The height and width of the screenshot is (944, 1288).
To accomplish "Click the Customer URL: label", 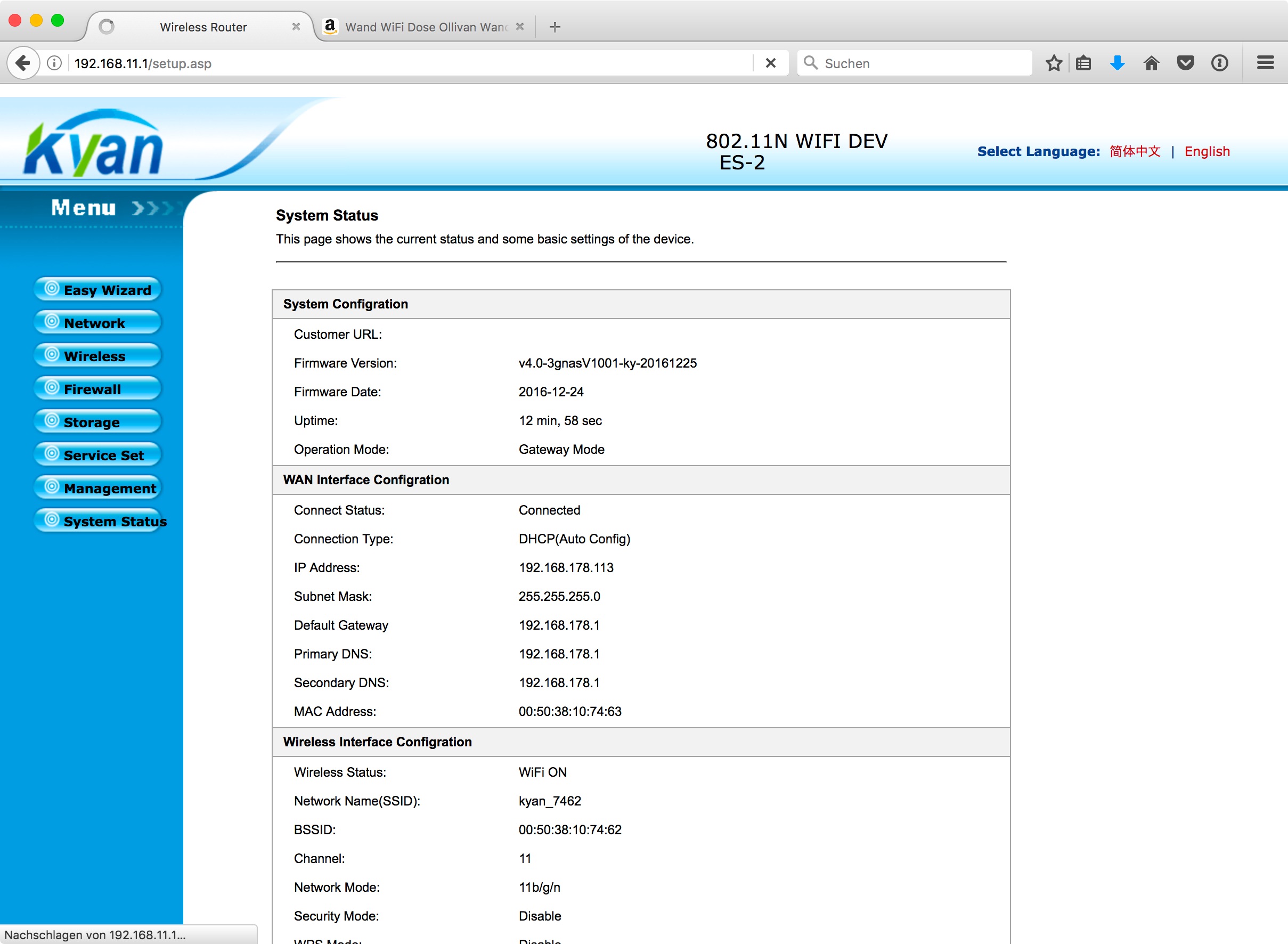I will tap(338, 334).
